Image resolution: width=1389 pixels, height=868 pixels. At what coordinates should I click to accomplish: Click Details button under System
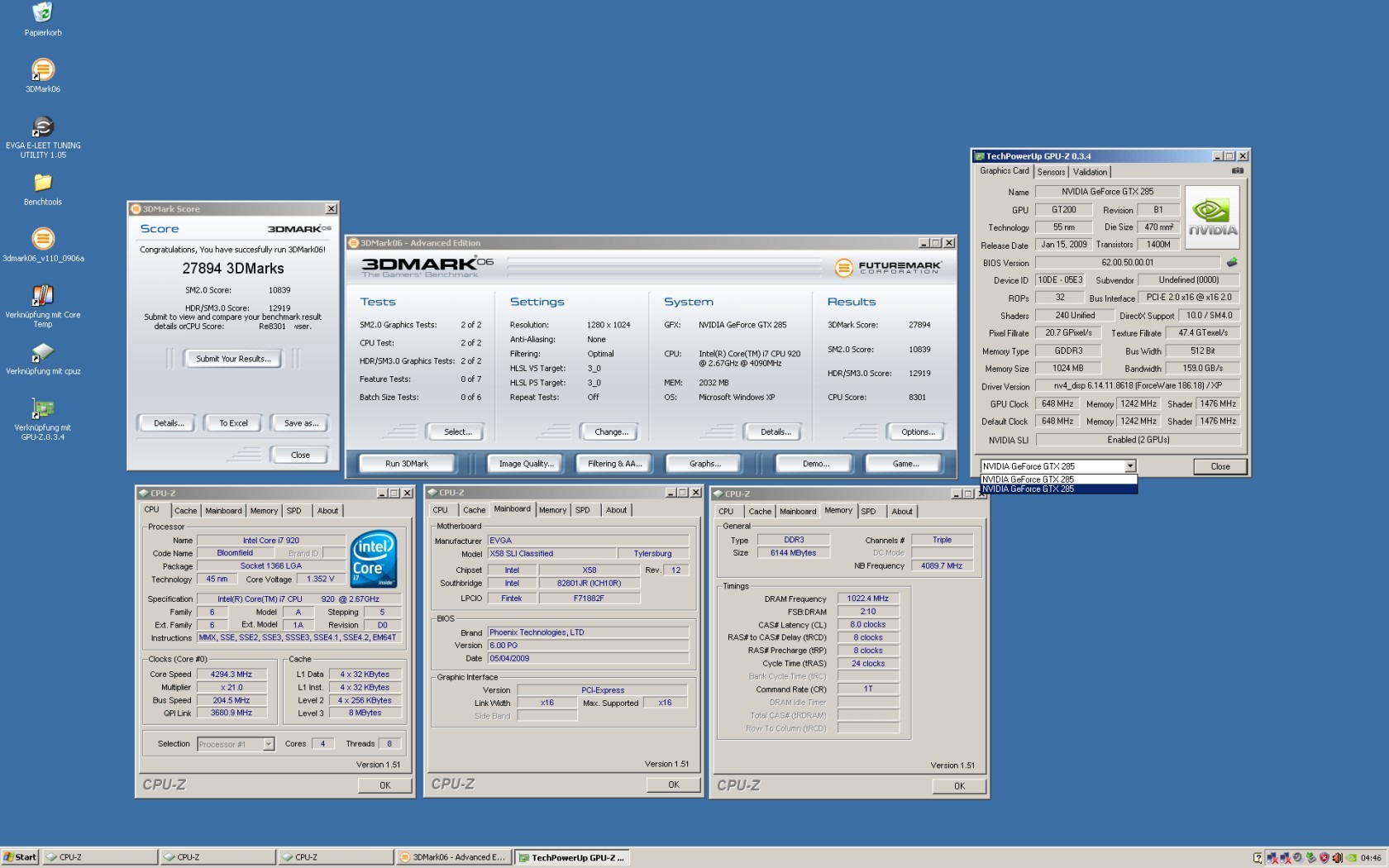pos(776,432)
